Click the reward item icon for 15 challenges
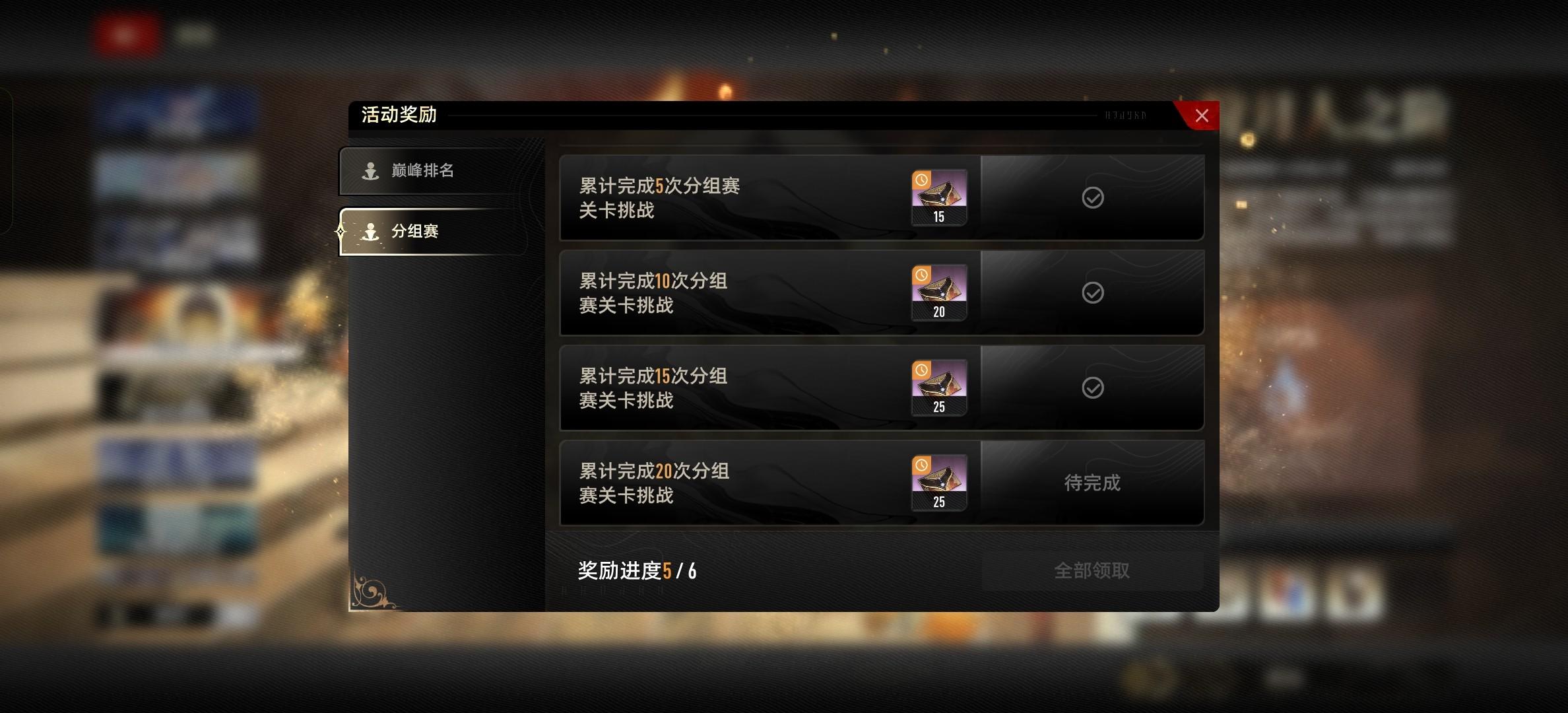The width and height of the screenshot is (1568, 713). tap(939, 388)
